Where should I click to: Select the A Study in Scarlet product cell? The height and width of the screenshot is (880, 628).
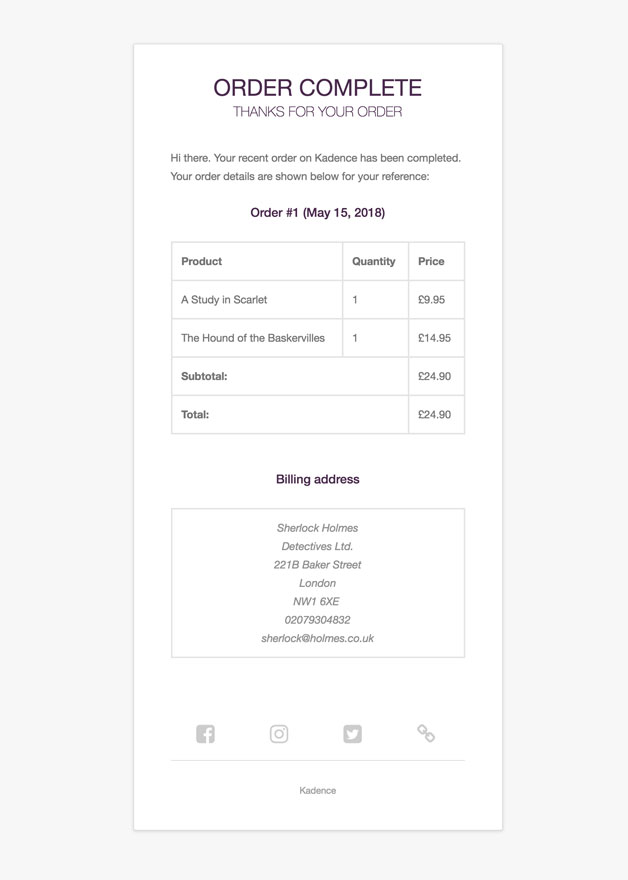(x=257, y=300)
